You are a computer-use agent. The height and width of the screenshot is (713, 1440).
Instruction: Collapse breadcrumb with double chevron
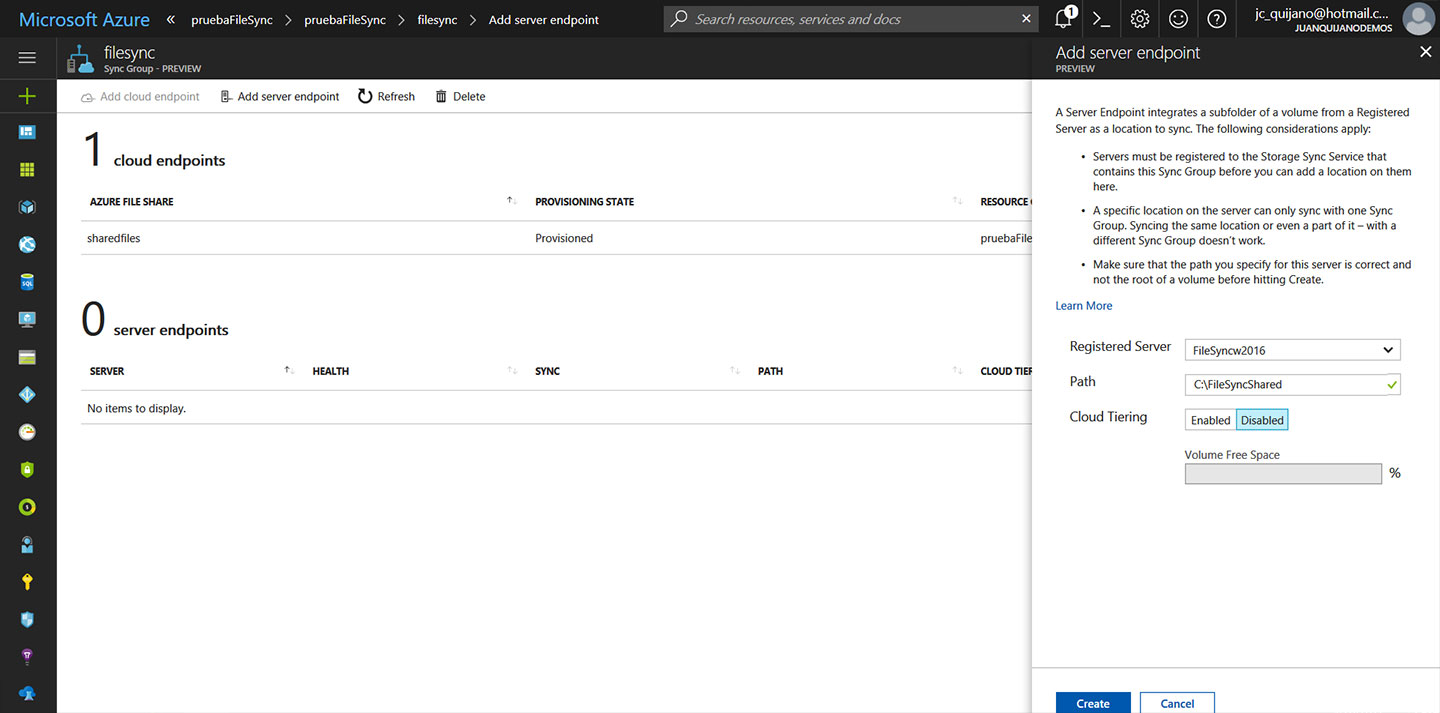tap(171, 19)
